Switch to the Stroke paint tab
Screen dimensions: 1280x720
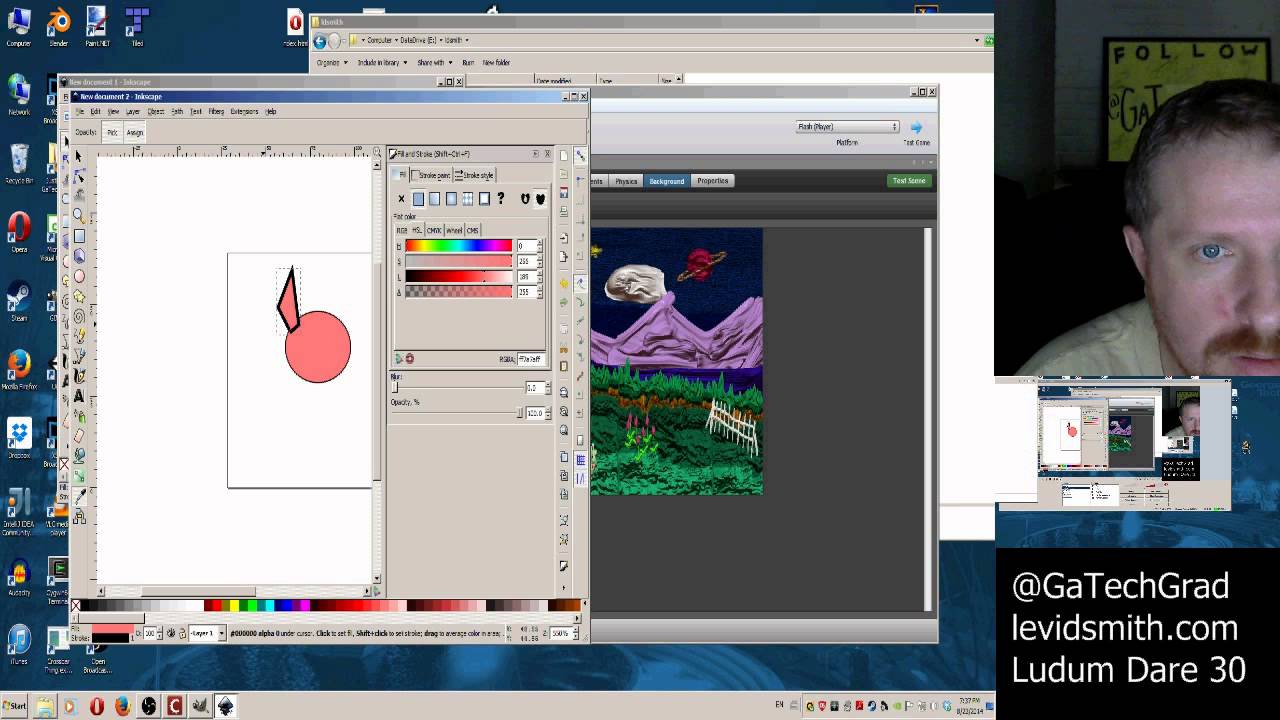tap(430, 175)
